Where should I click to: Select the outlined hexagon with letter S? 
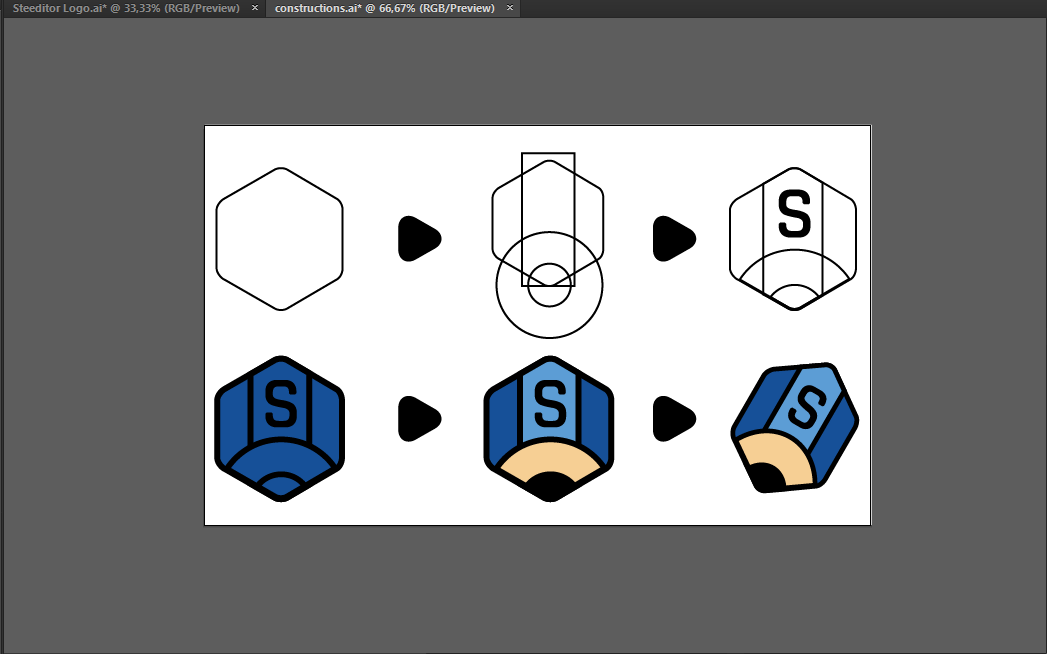tap(793, 239)
